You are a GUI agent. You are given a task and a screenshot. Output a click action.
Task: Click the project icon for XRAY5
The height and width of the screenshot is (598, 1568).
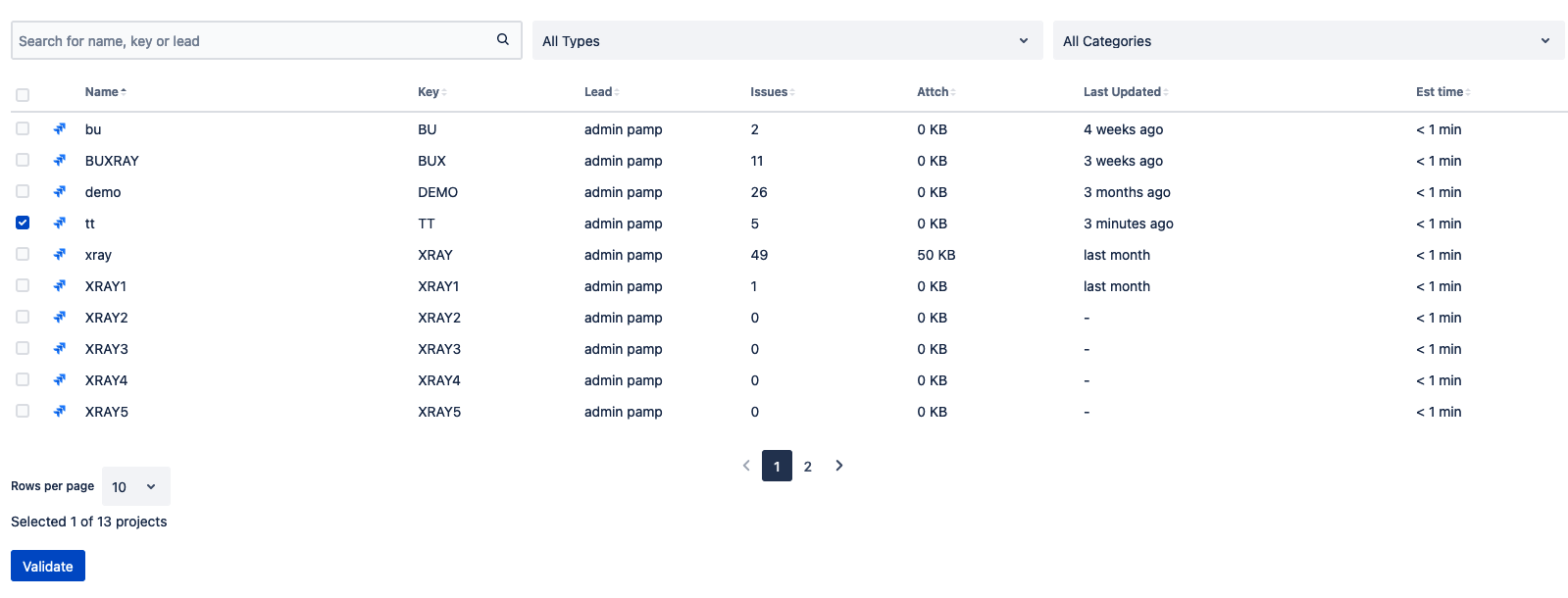60,412
